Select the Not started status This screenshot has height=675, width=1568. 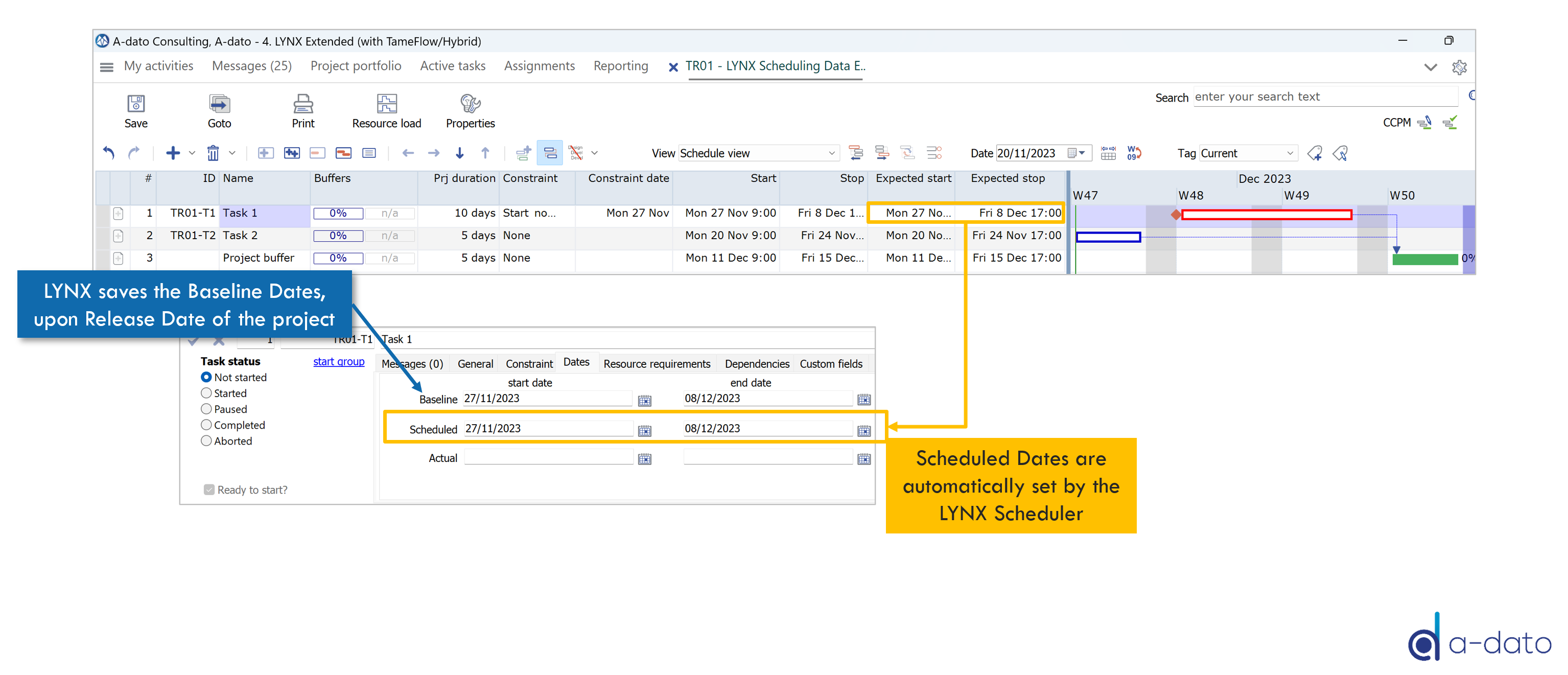[x=206, y=378]
